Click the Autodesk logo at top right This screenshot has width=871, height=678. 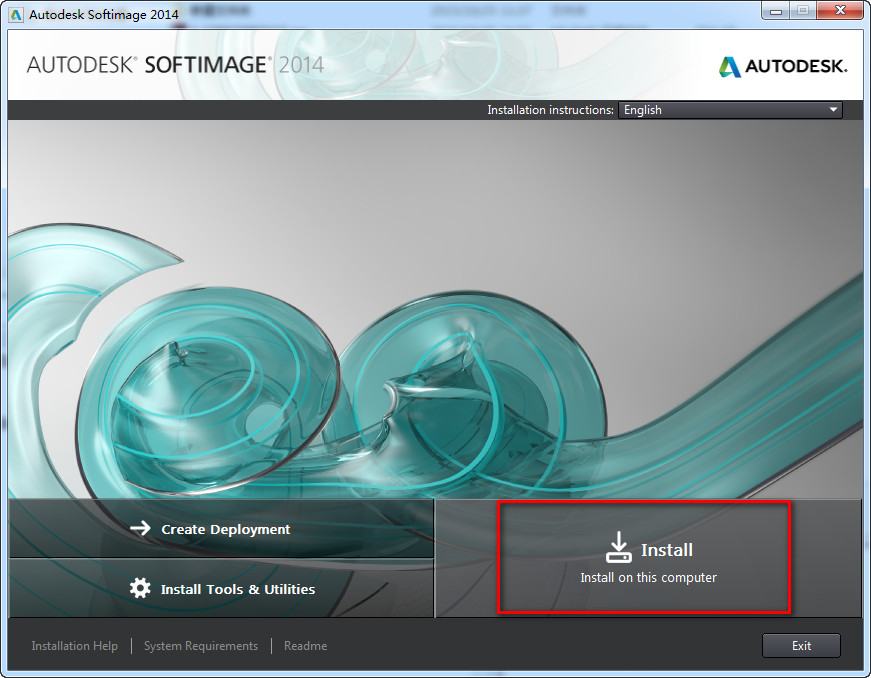tap(783, 67)
